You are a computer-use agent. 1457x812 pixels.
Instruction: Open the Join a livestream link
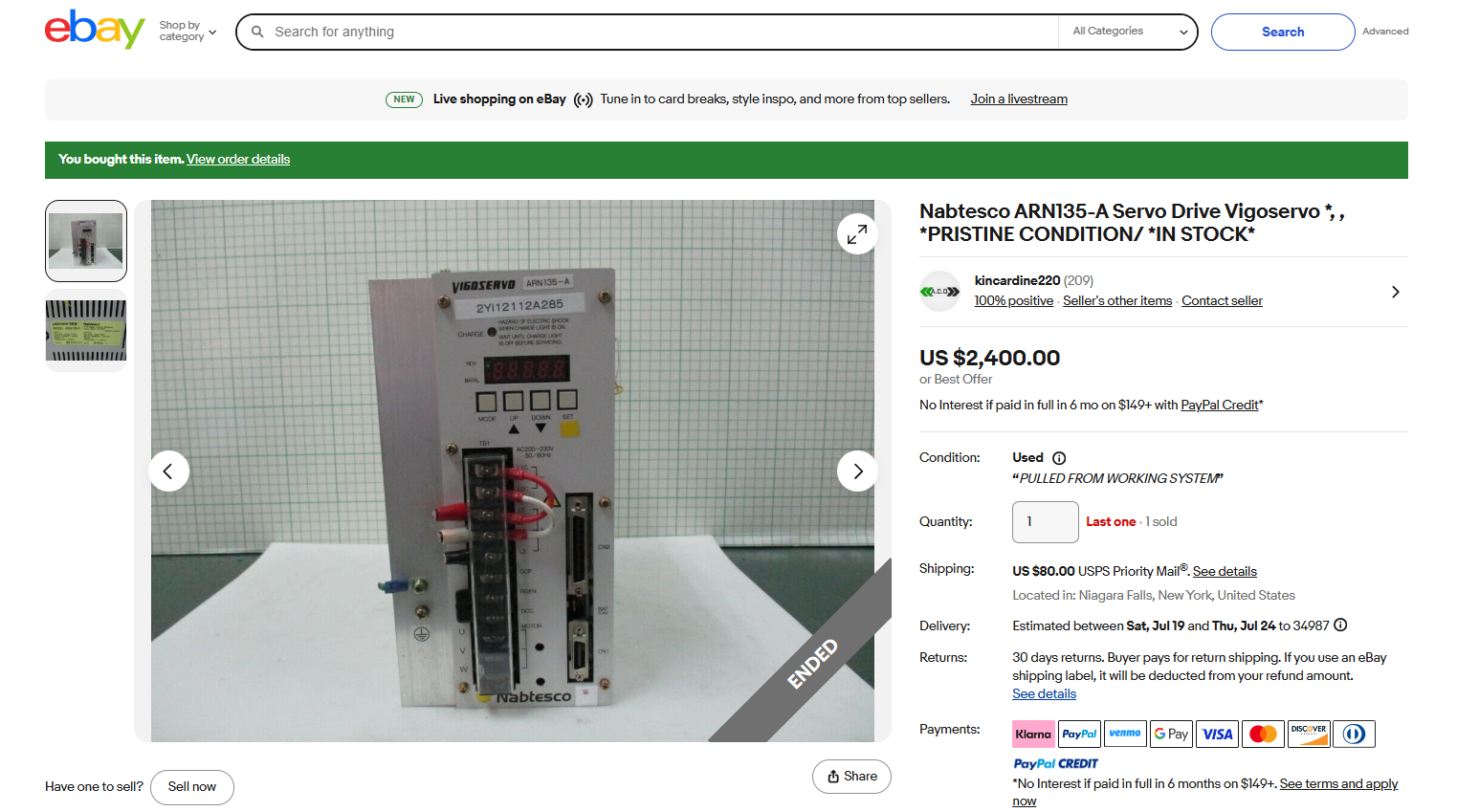(x=1019, y=99)
